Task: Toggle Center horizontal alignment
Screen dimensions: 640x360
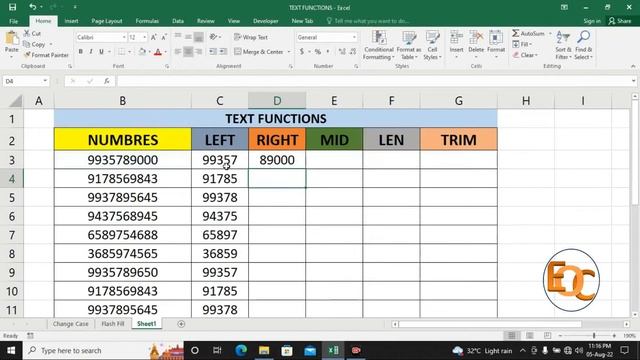Action: click(x=188, y=52)
